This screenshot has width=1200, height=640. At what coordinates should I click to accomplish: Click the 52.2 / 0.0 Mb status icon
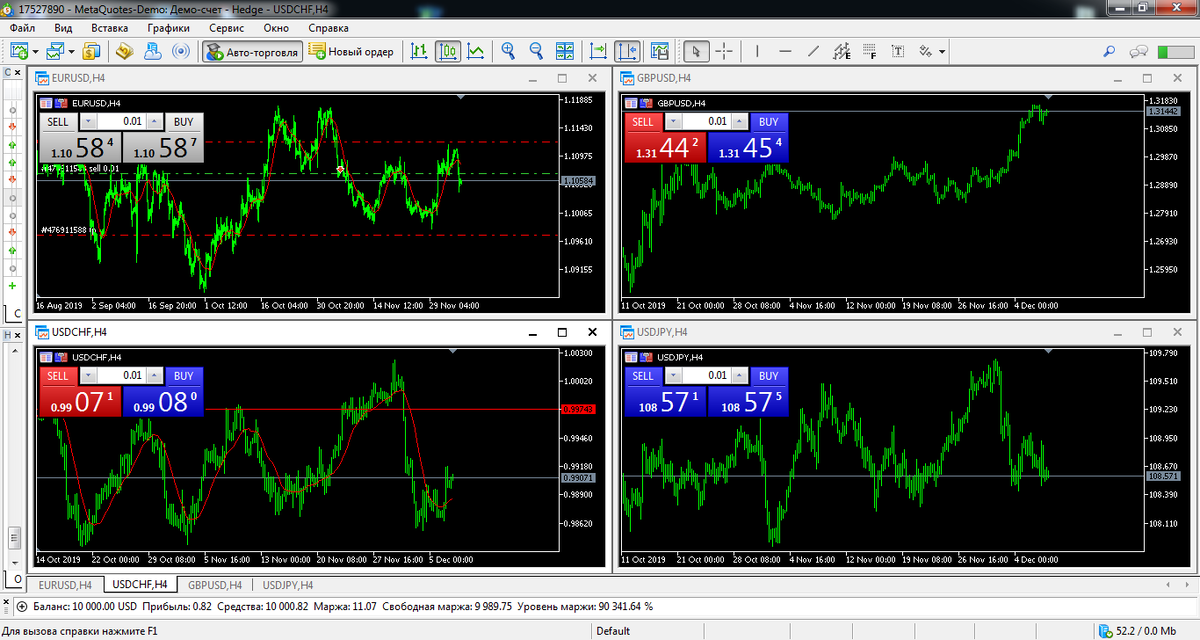pyautogui.click(x=1105, y=631)
